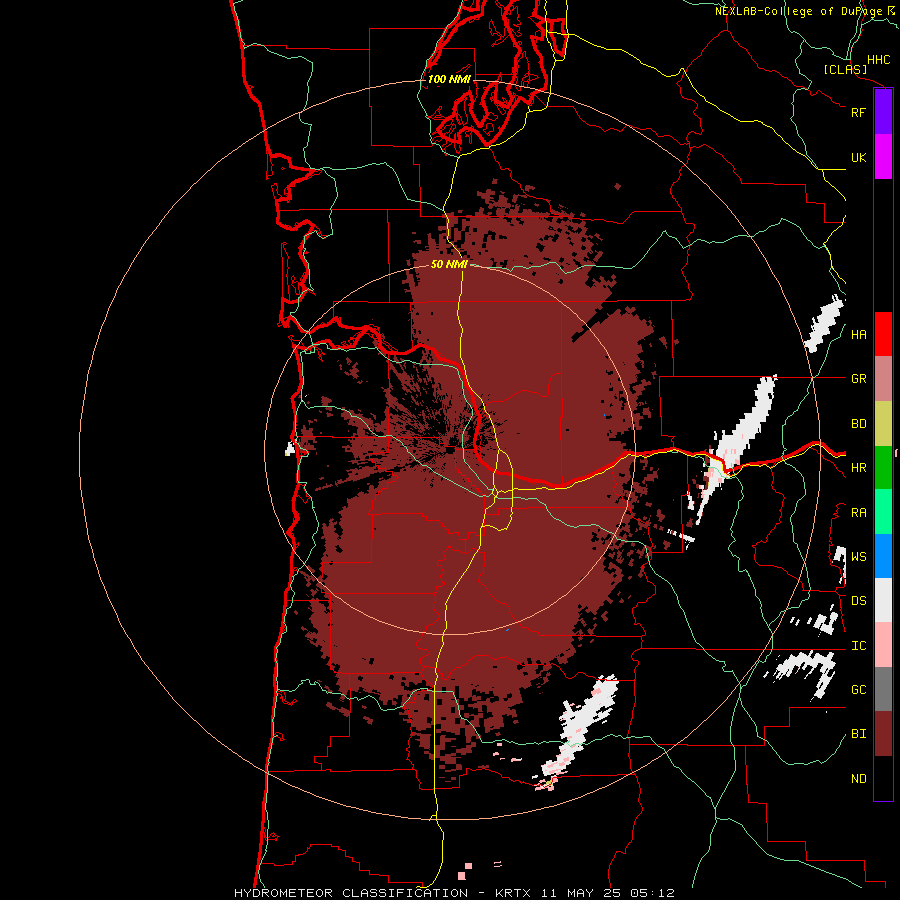Click the 11 MAY 25 05:12 timestamp
The image size is (900, 900).
[x=608, y=893]
